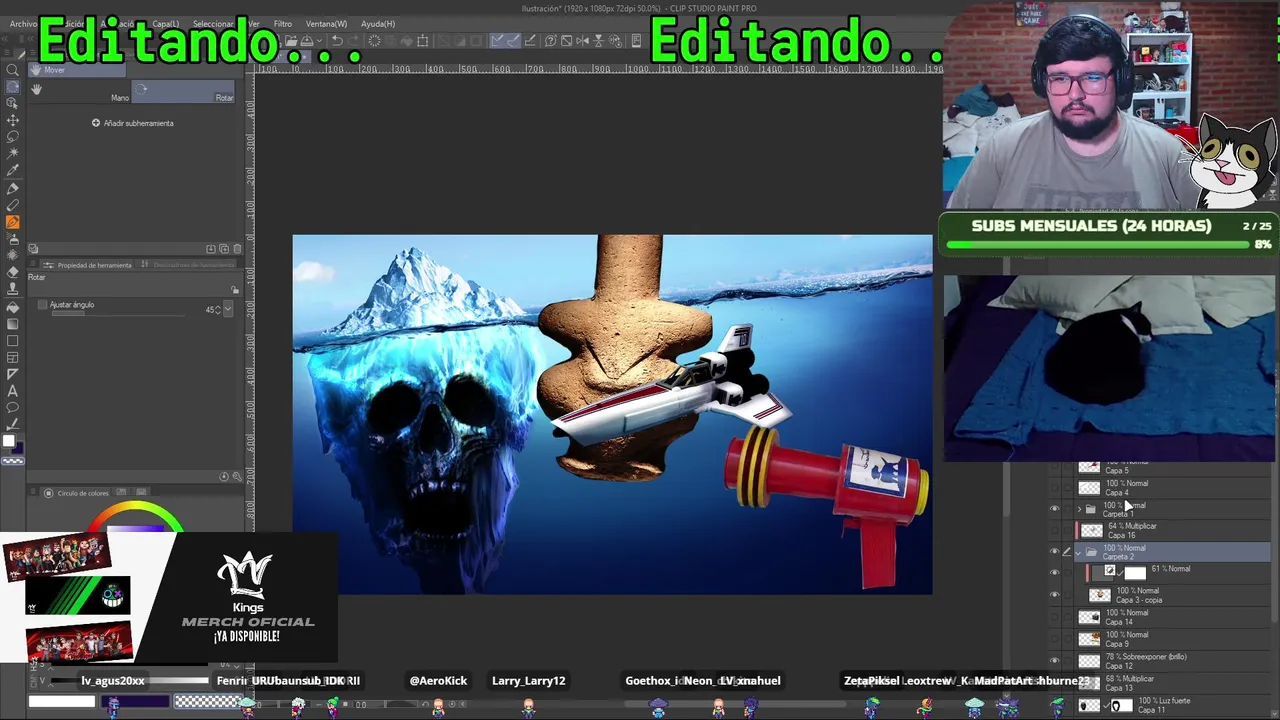
Task: Select the Capa 13 layer
Action: coord(1172,683)
